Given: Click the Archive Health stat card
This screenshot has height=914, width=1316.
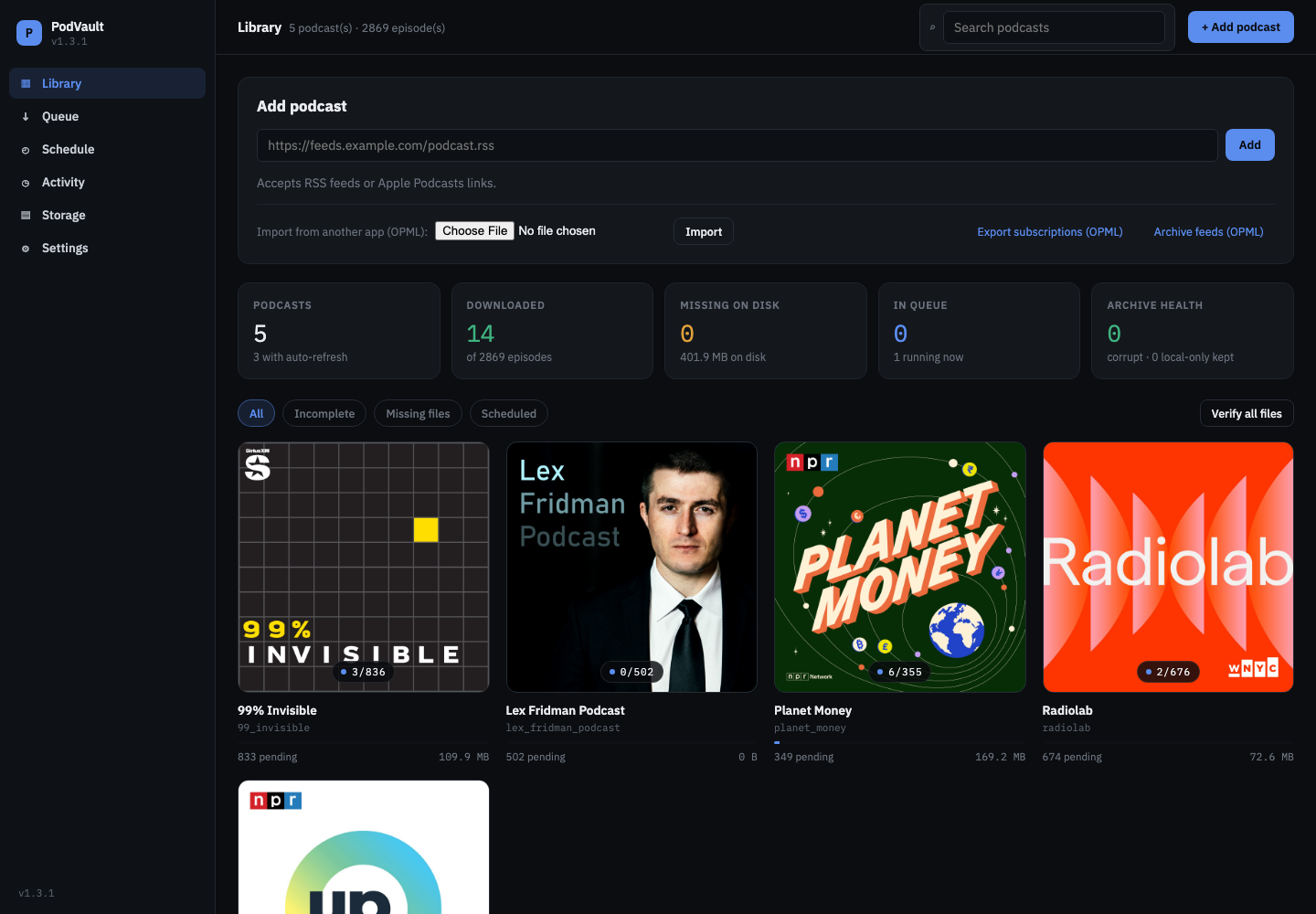Looking at the screenshot, I should point(1193,331).
